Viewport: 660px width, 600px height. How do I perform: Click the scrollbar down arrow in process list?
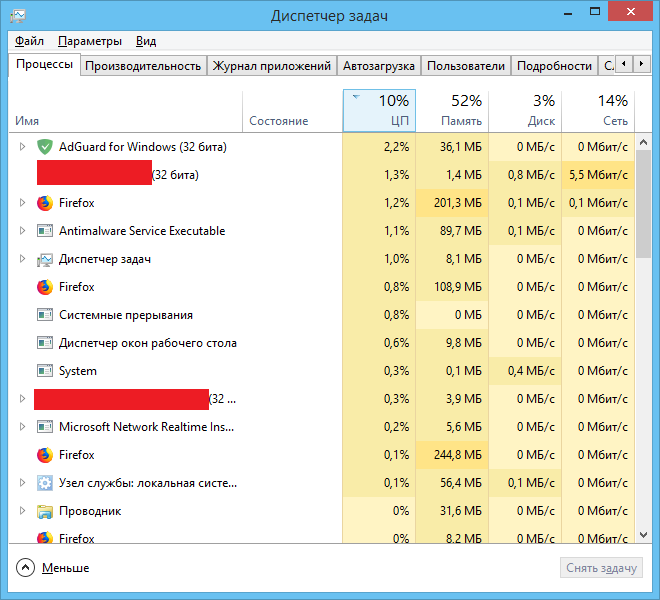[643, 535]
